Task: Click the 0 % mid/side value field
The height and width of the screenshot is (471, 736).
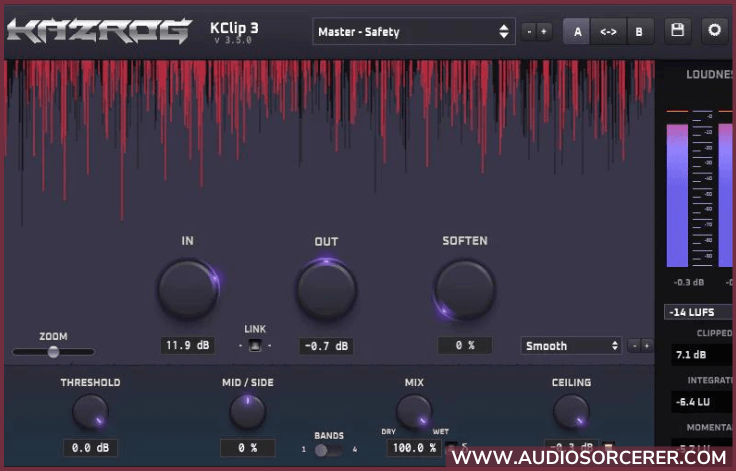Action: (x=247, y=448)
